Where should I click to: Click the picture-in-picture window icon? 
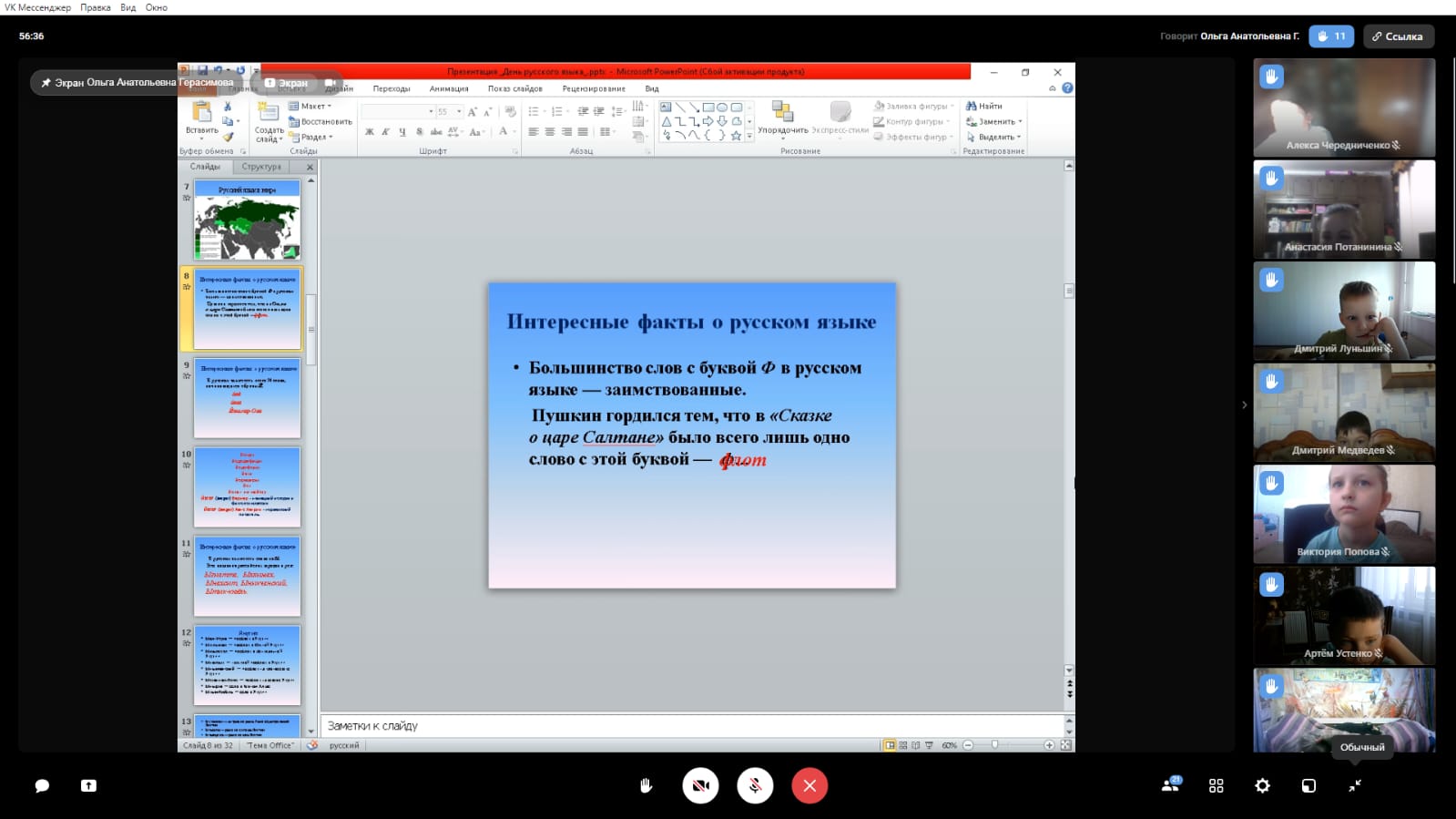(1308, 785)
